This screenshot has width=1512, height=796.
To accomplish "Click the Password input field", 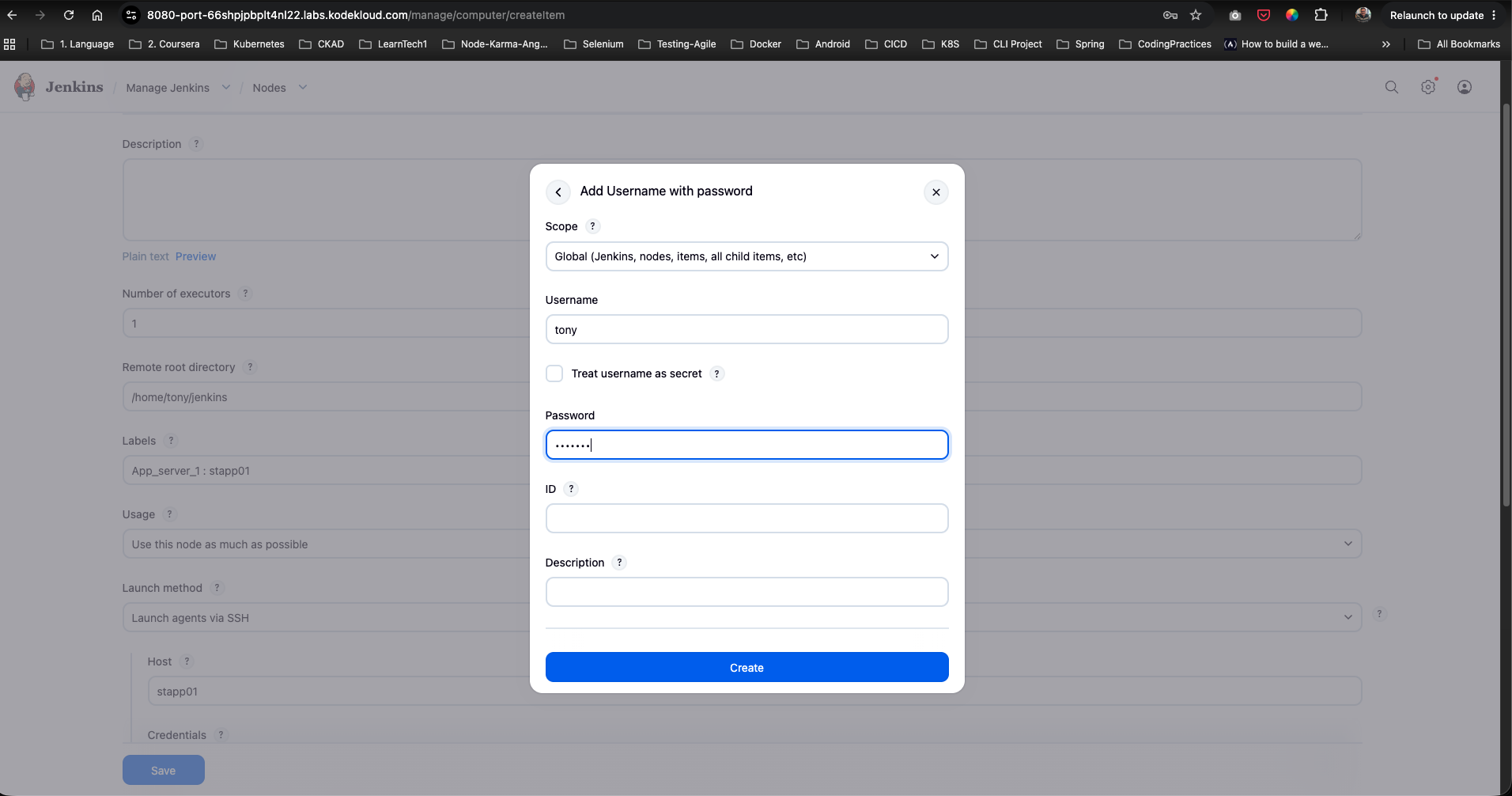I will click(747, 445).
